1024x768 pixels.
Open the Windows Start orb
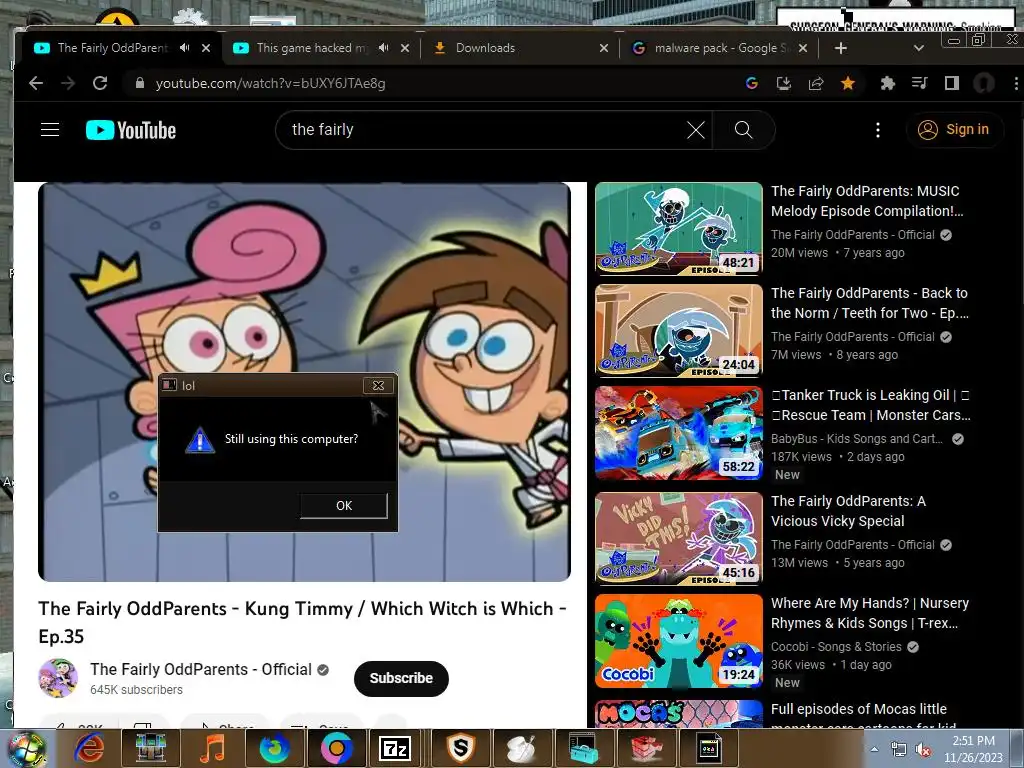[x=26, y=749]
